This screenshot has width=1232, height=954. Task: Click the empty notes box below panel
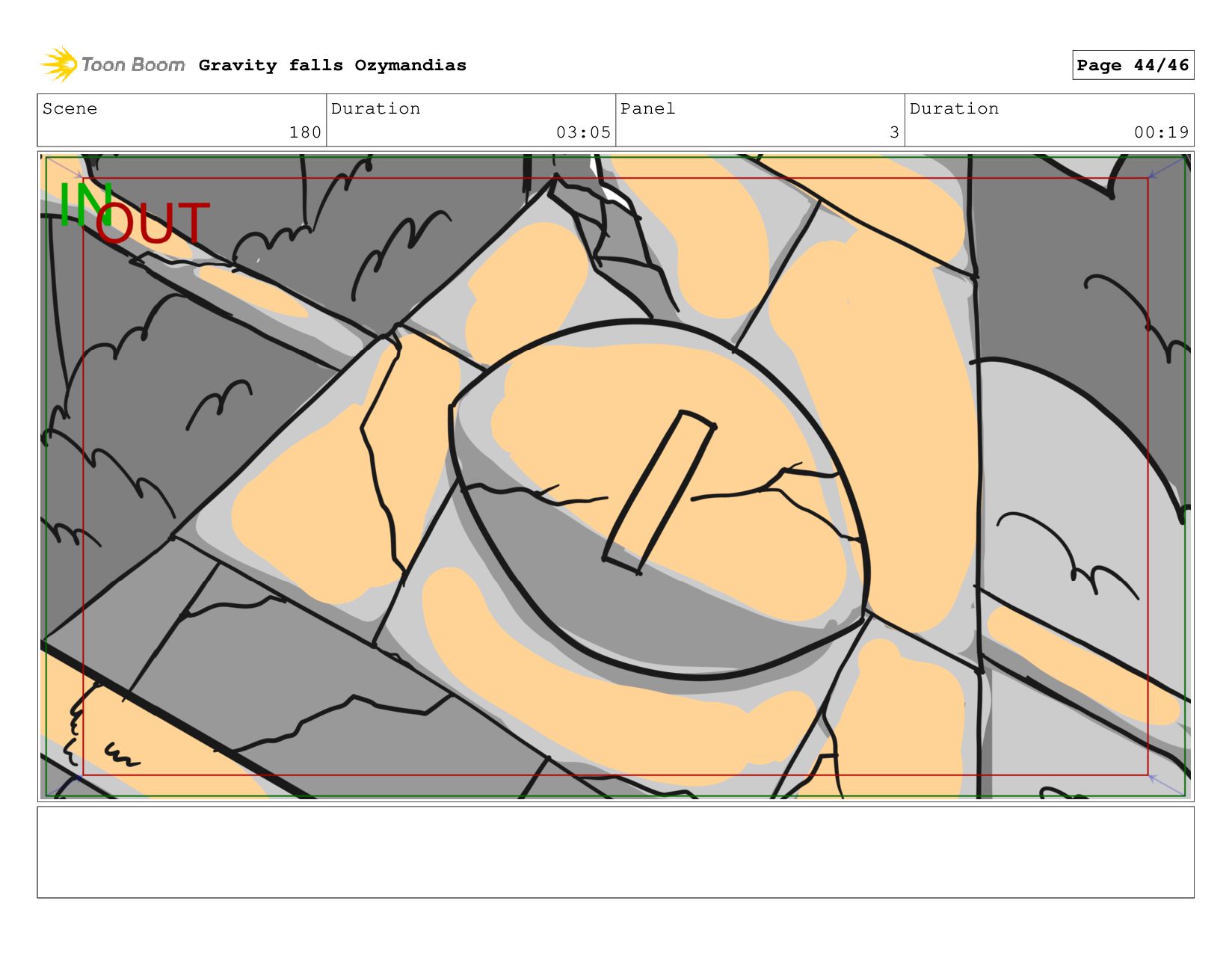click(615, 852)
